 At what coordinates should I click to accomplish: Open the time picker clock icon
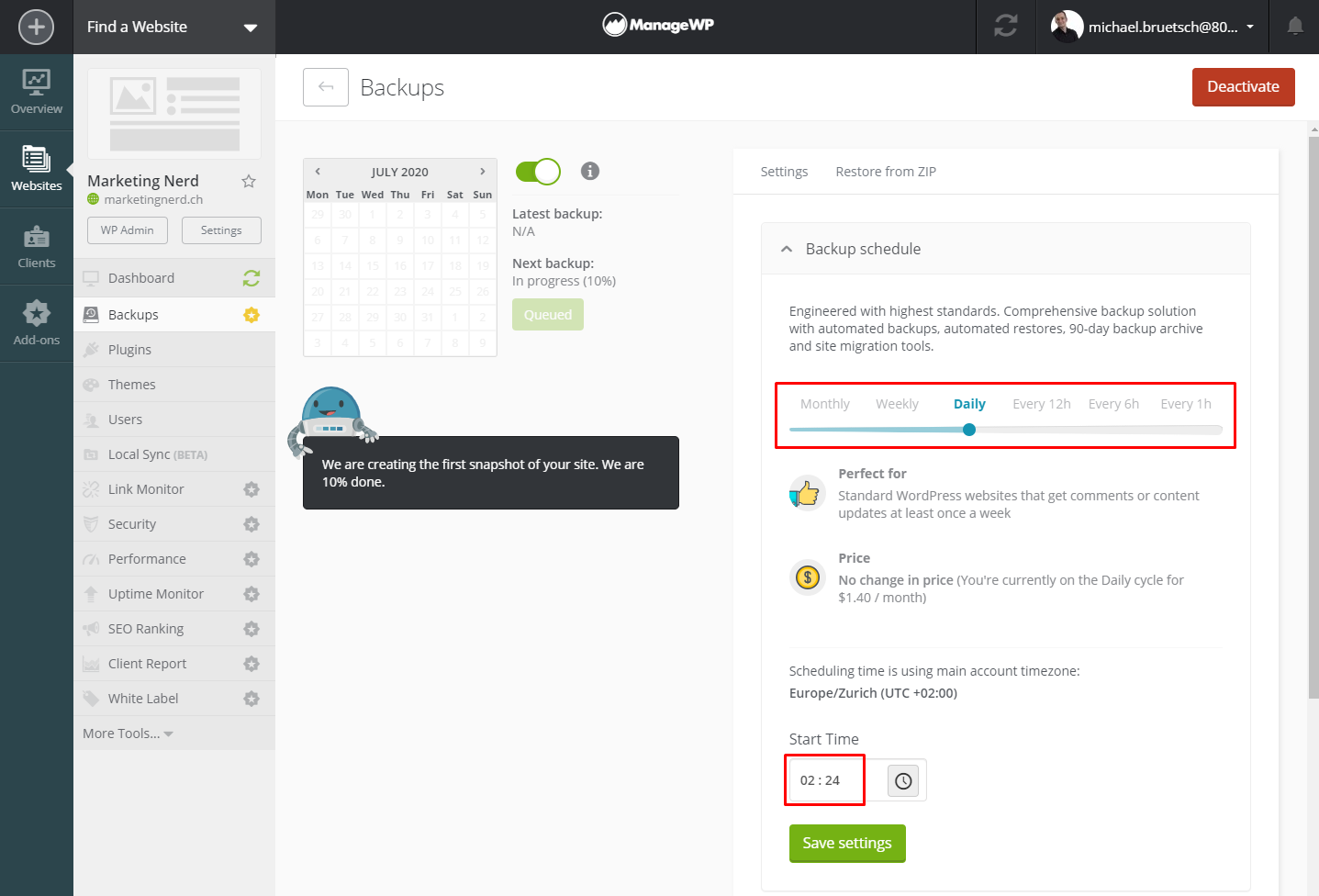click(x=903, y=781)
